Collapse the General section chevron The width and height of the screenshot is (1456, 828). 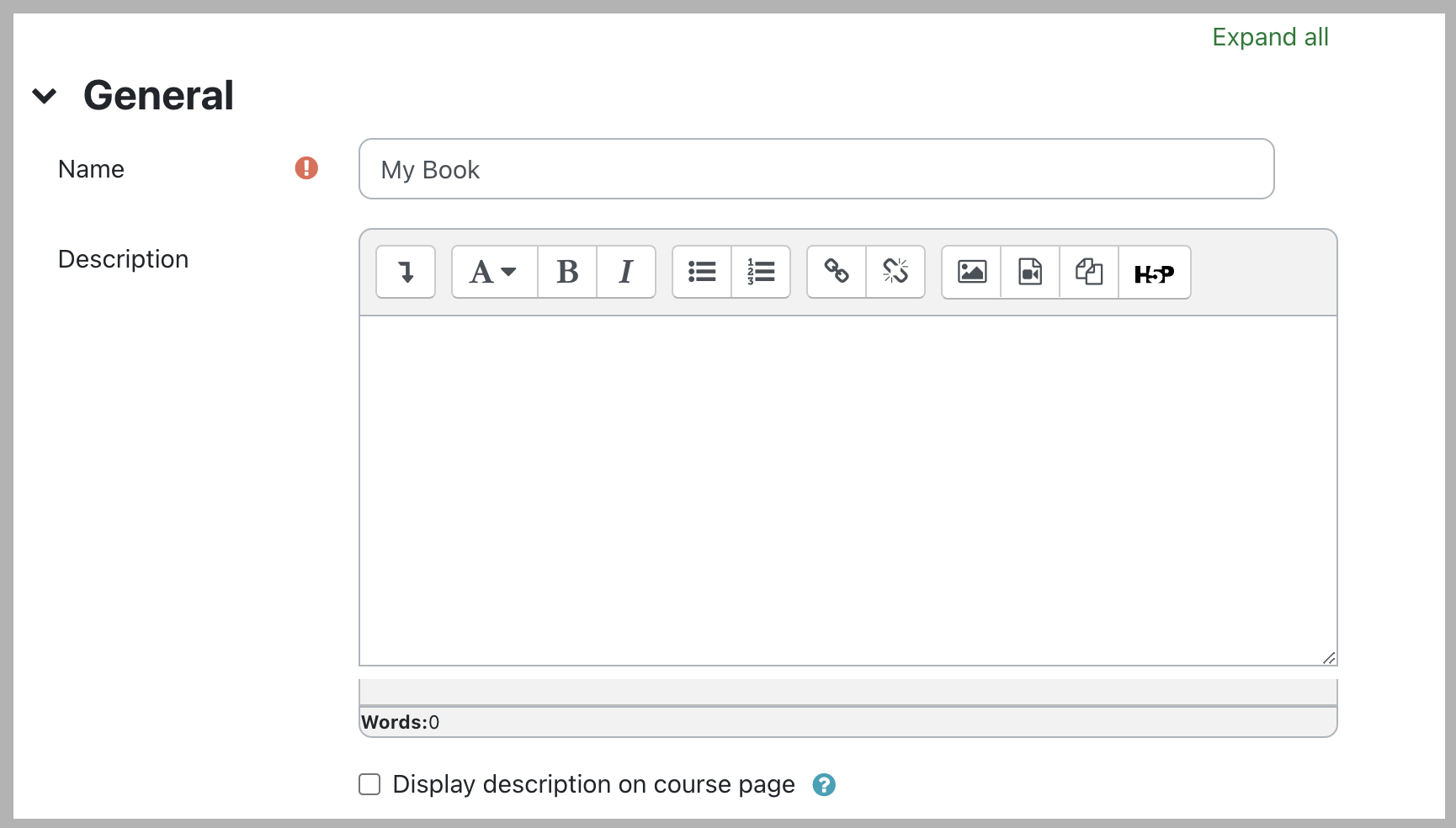45,96
